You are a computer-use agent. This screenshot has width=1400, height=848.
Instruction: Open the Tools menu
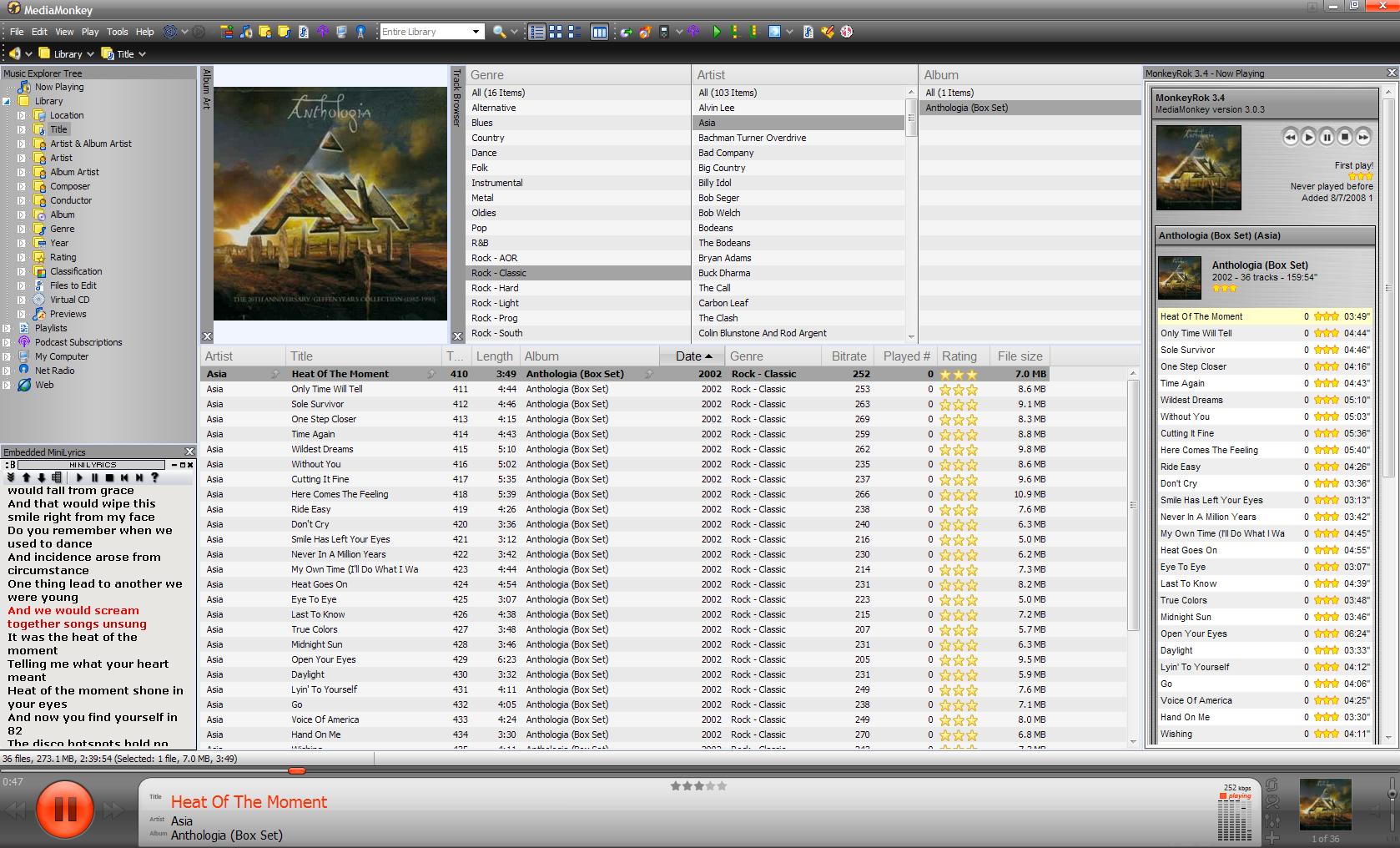coord(118,32)
